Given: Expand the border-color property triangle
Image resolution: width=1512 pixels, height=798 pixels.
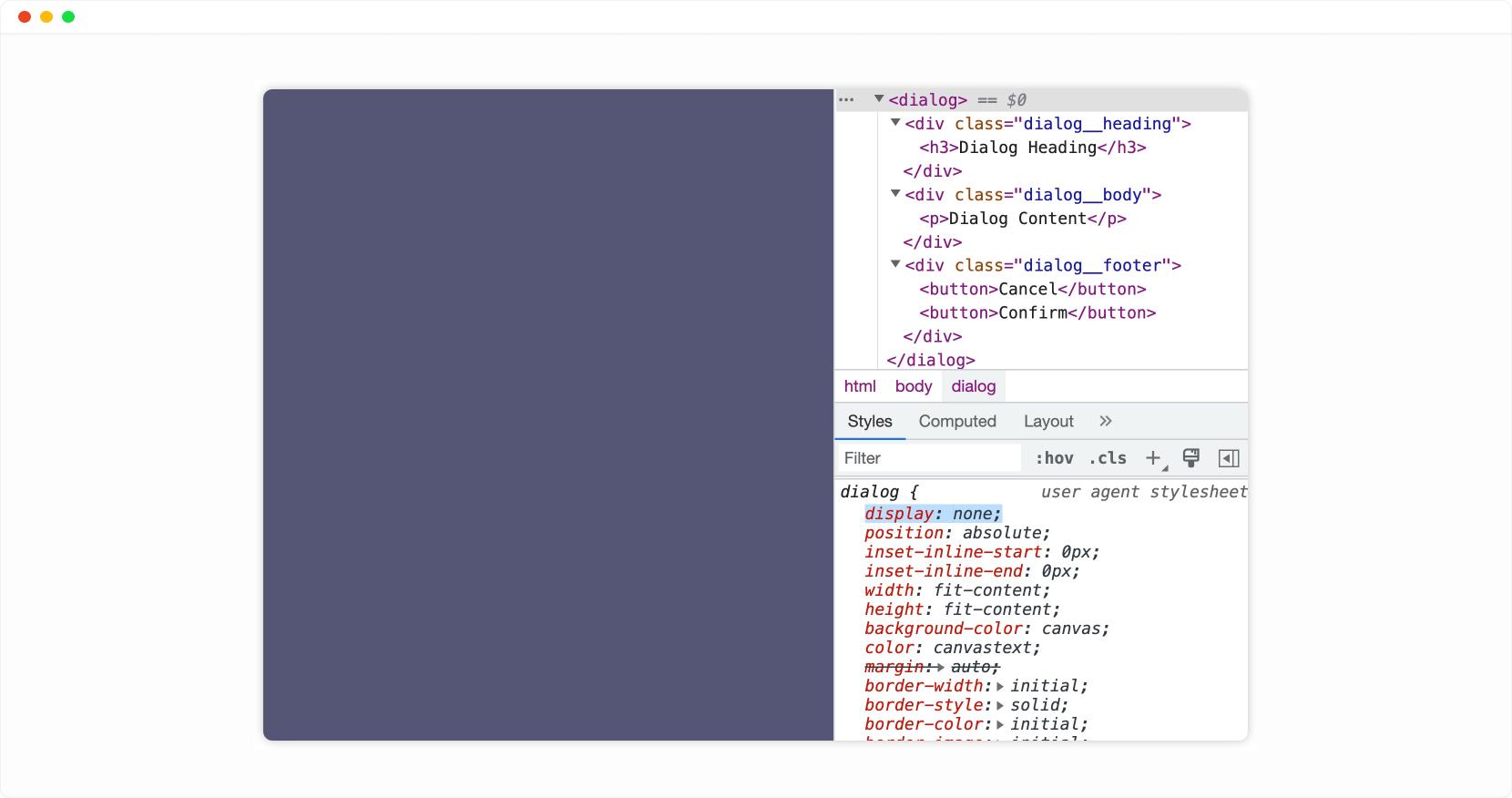Looking at the screenshot, I should pyautogui.click(x=1000, y=725).
